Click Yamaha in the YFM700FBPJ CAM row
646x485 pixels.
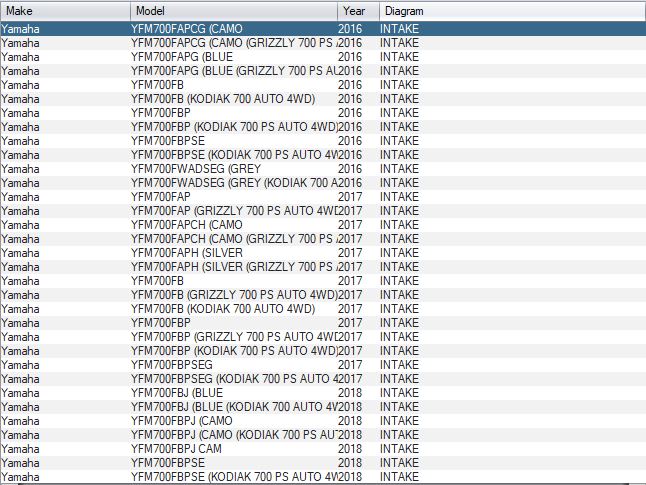pos(20,449)
